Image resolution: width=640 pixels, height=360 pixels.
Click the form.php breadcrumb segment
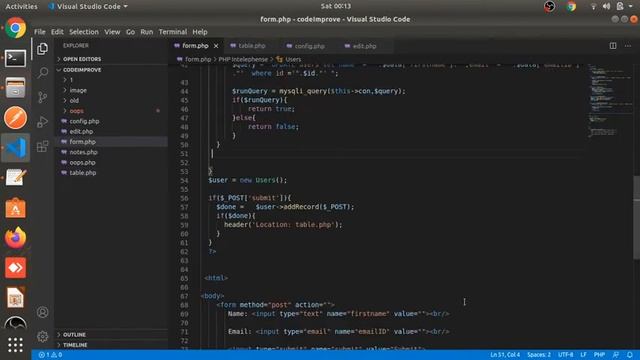198,59
